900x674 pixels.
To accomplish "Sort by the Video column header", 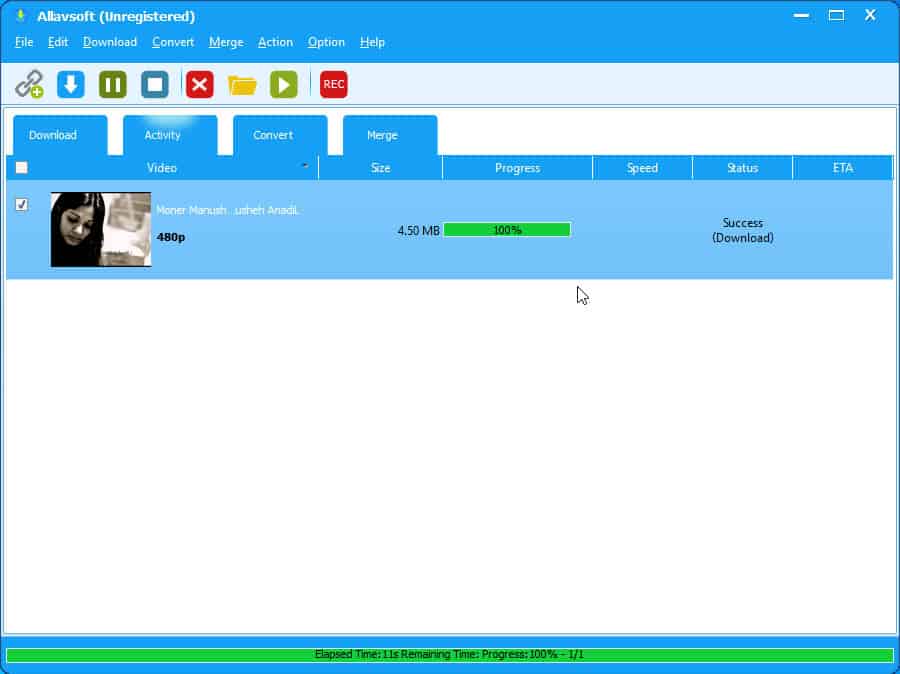I will coord(162,168).
